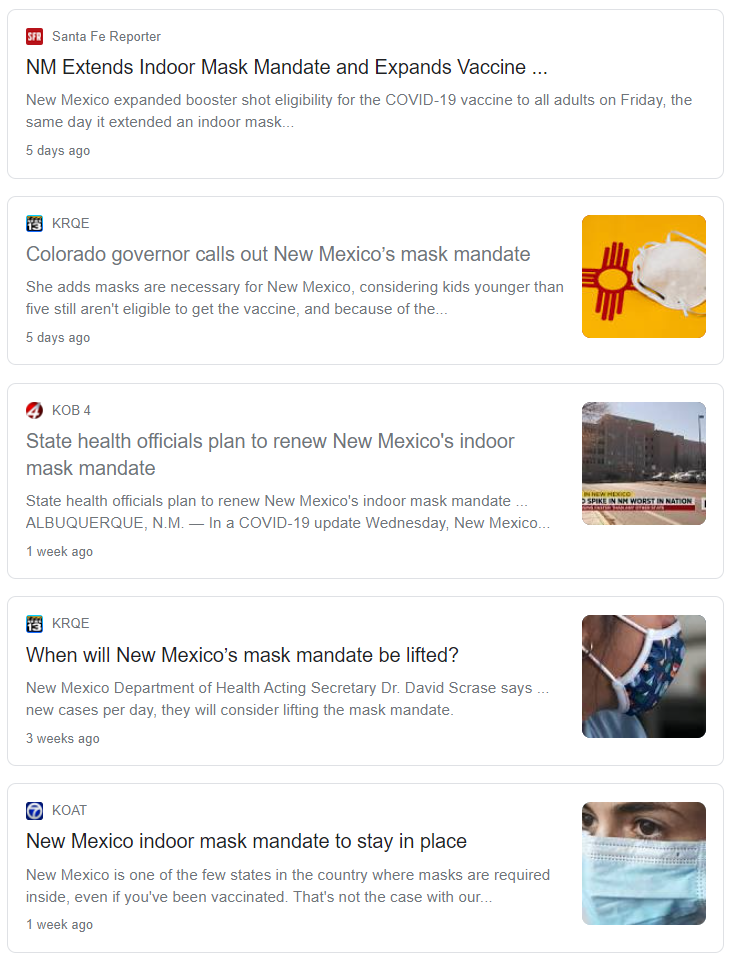Click the KOAT source name text
738x968 pixels.
(69, 811)
